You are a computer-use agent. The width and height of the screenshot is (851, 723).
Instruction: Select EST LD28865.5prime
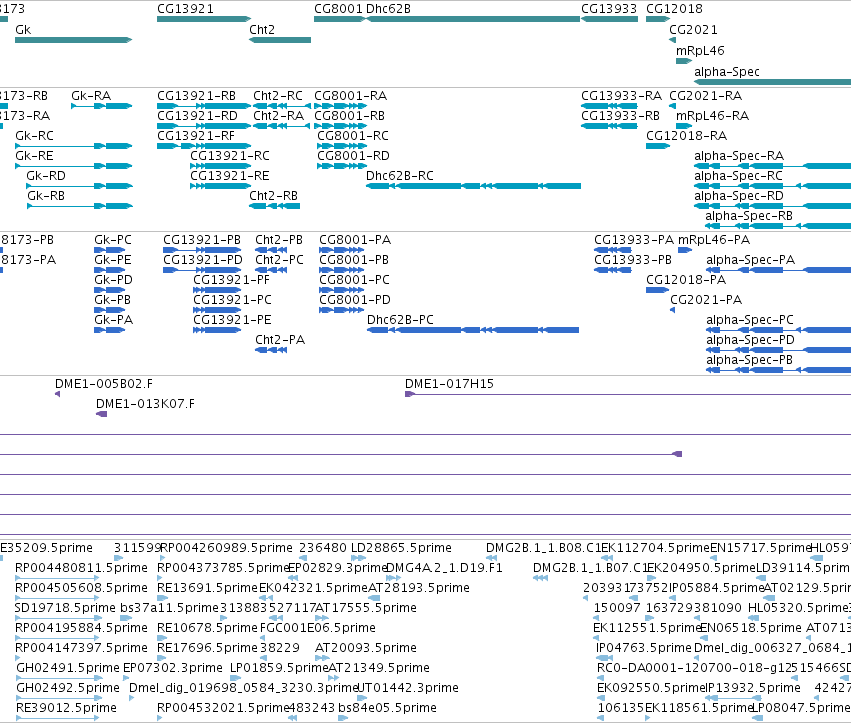point(358,558)
